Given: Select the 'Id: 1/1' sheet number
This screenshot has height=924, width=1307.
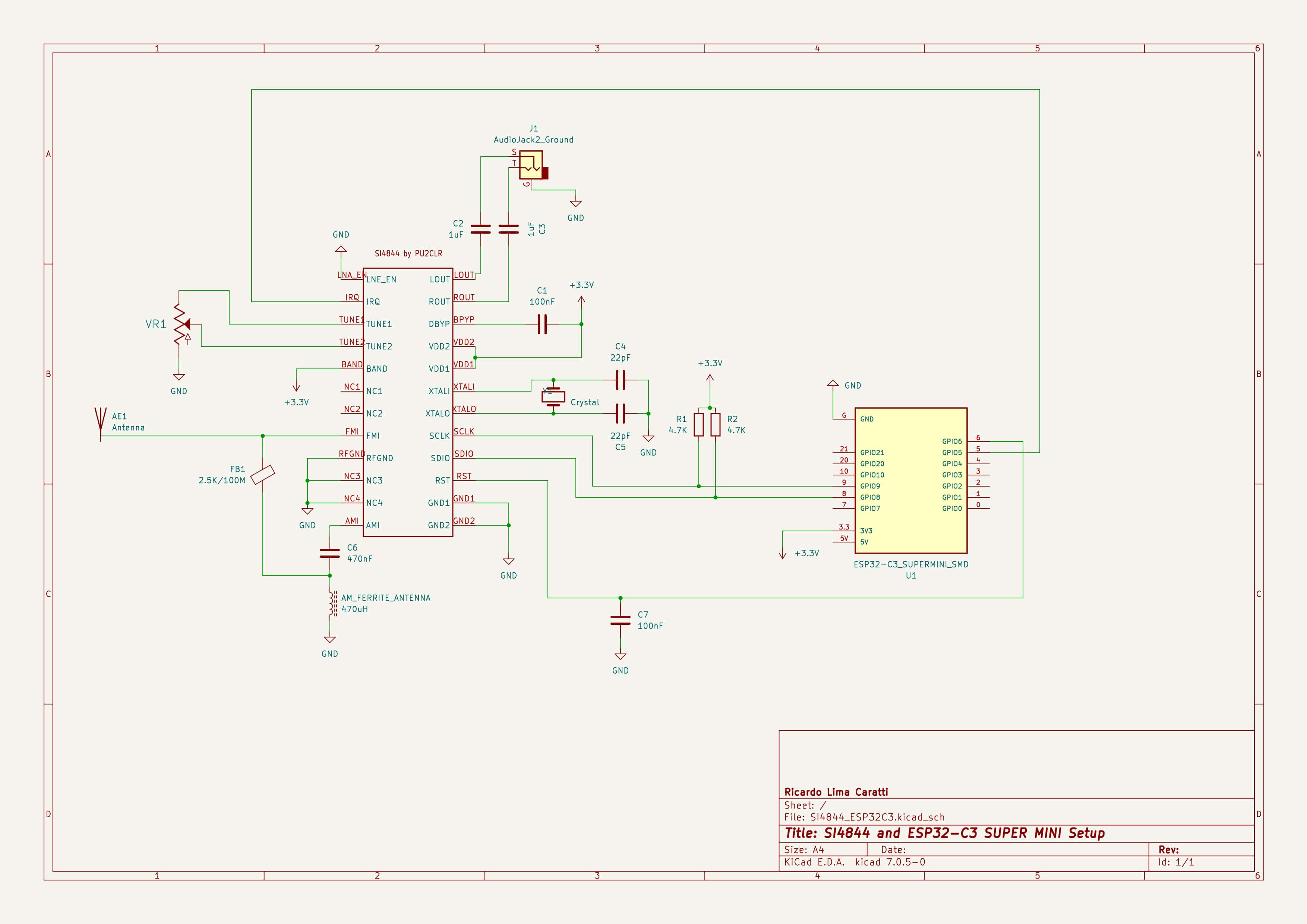Looking at the screenshot, I should click(1176, 862).
